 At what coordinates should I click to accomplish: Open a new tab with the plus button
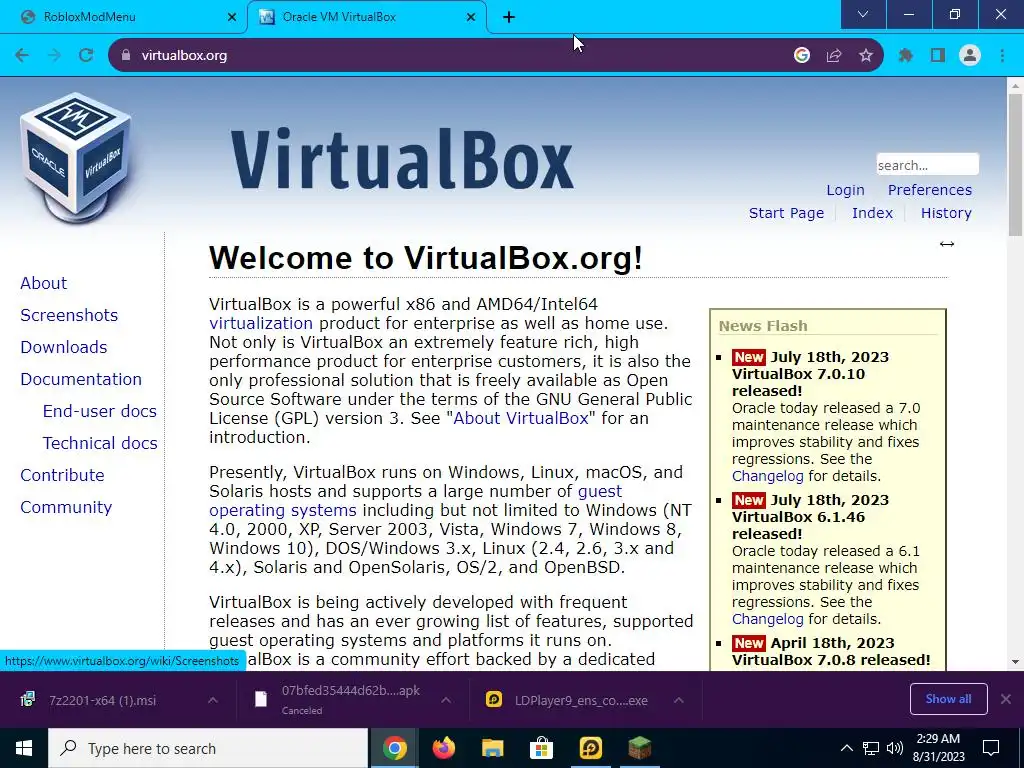509,17
